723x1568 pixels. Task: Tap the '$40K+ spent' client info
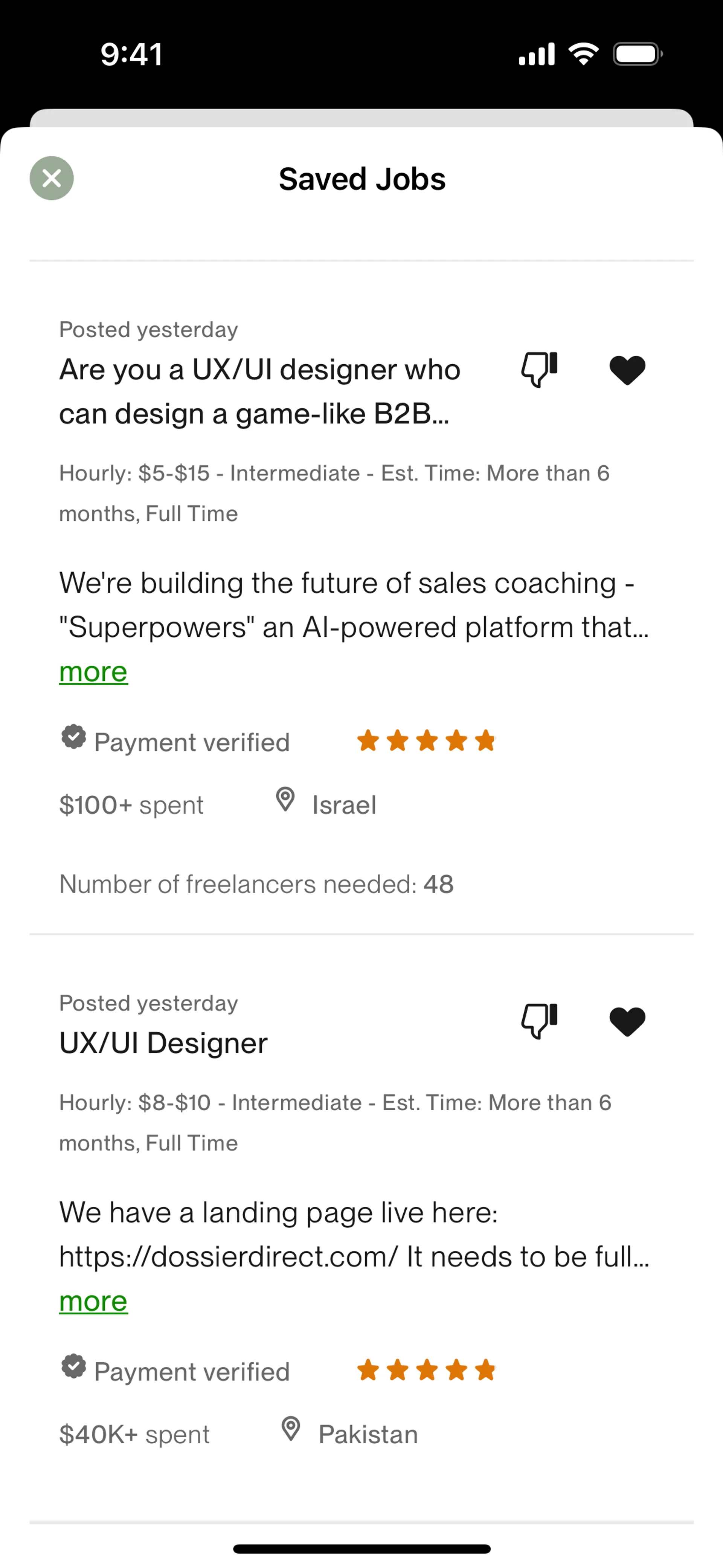point(134,1435)
